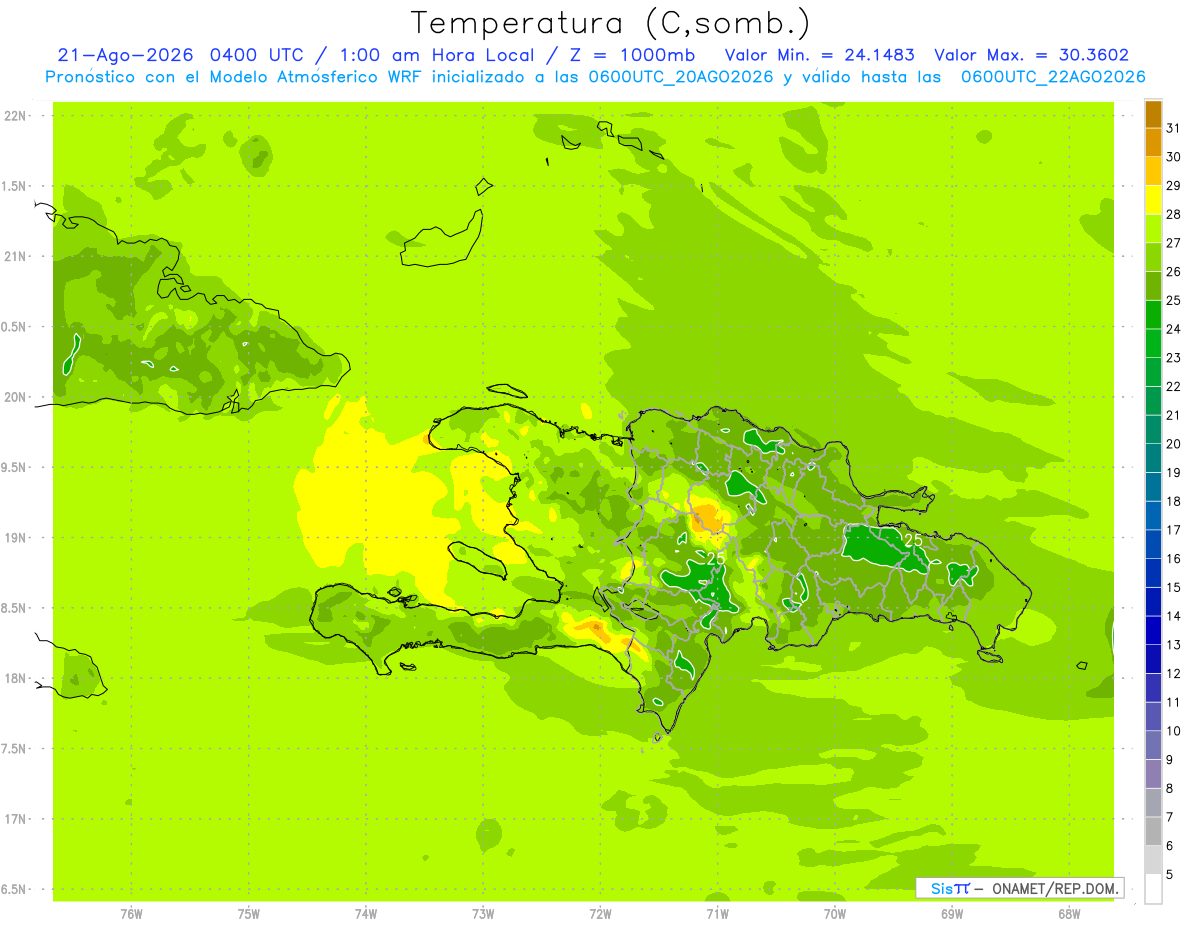The height and width of the screenshot is (927, 1200).
Task: Select the "Valor Max. = 30.3602" value
Action: pos(1031,55)
